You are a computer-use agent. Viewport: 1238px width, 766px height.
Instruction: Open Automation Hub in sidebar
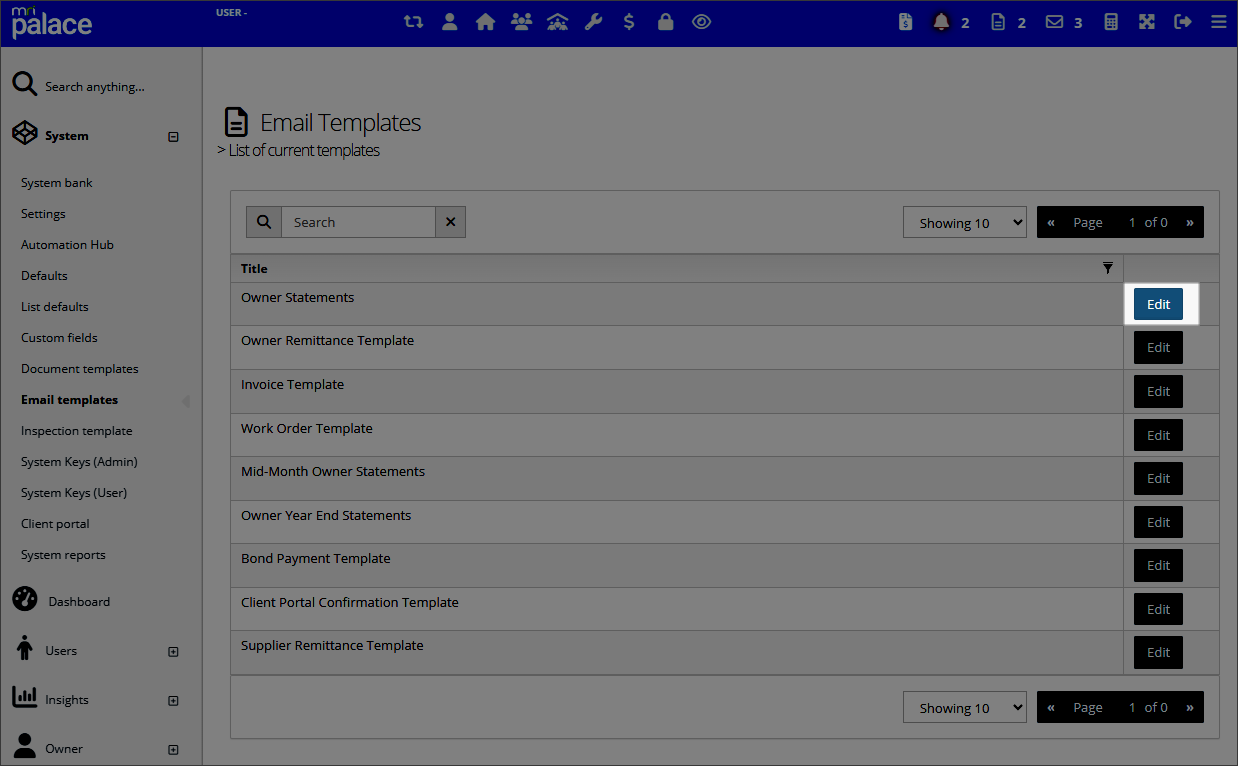pyautogui.click(x=67, y=245)
